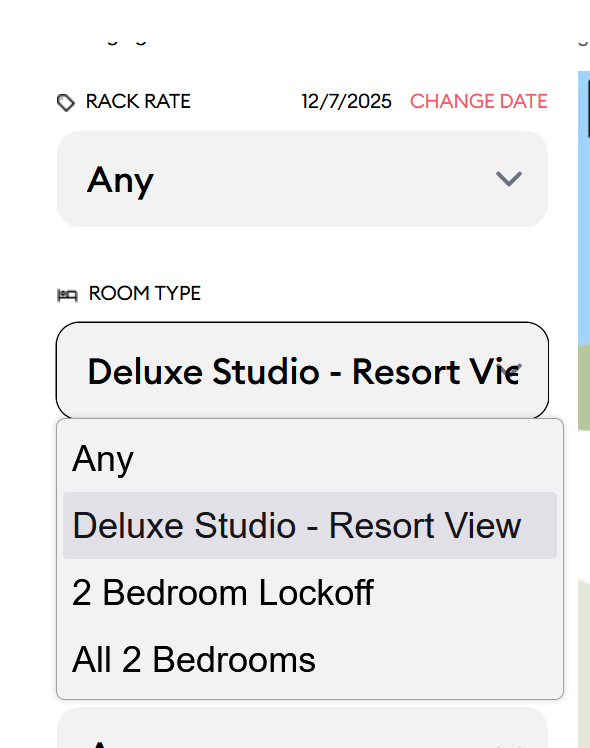Click the bed icon beside Room Type
The width and height of the screenshot is (590, 748).
click(67, 295)
